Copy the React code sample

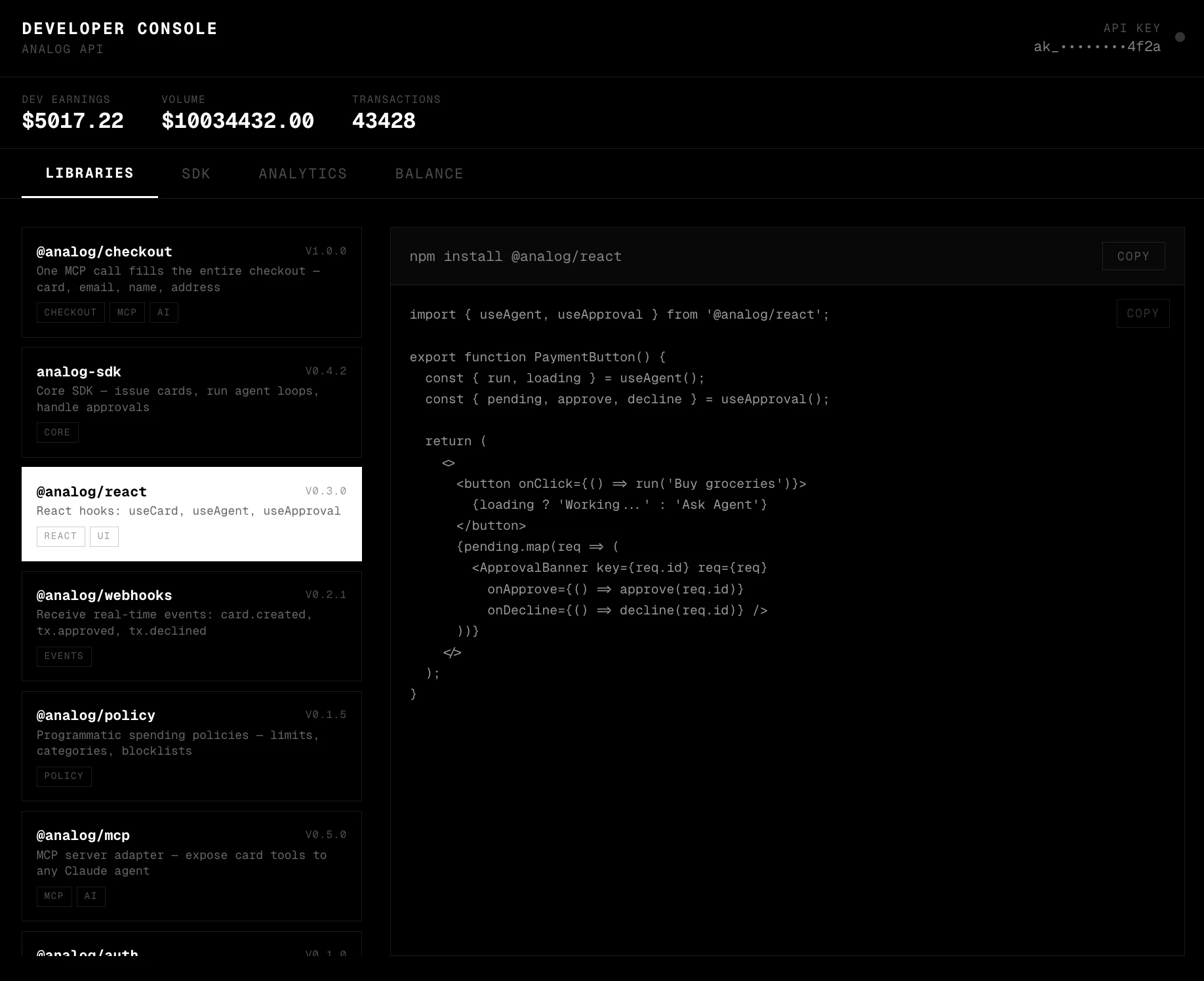click(1143, 313)
